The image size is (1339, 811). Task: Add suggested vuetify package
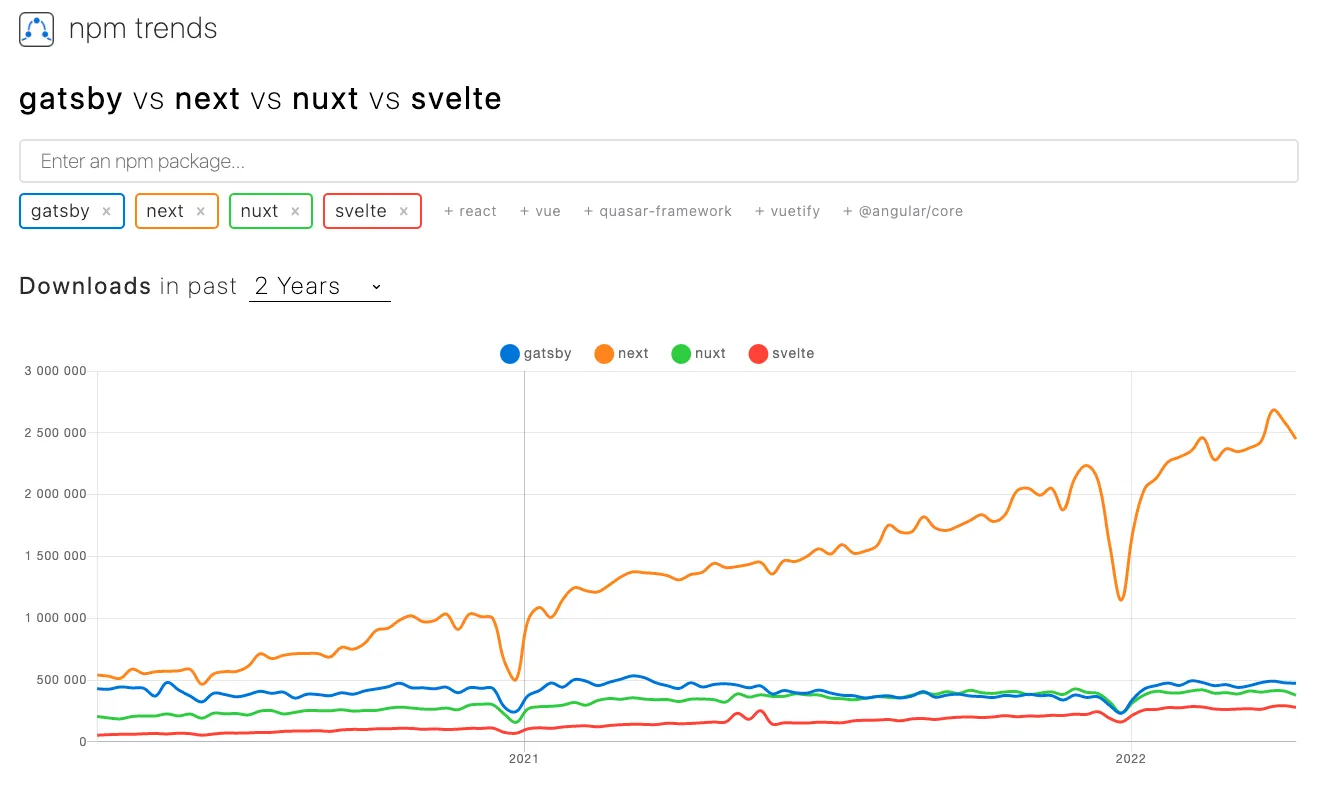tap(787, 212)
